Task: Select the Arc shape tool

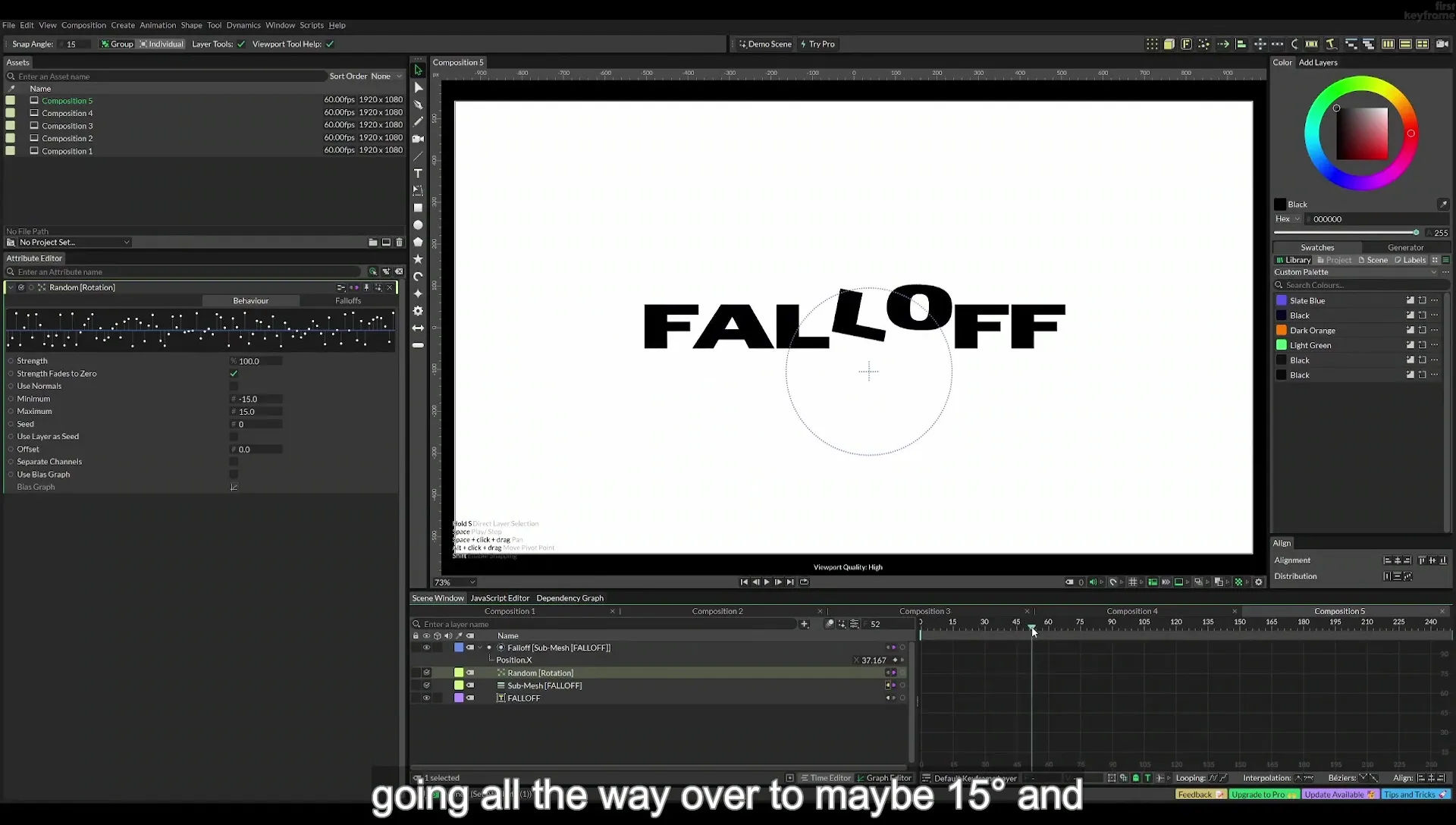Action: (418, 277)
